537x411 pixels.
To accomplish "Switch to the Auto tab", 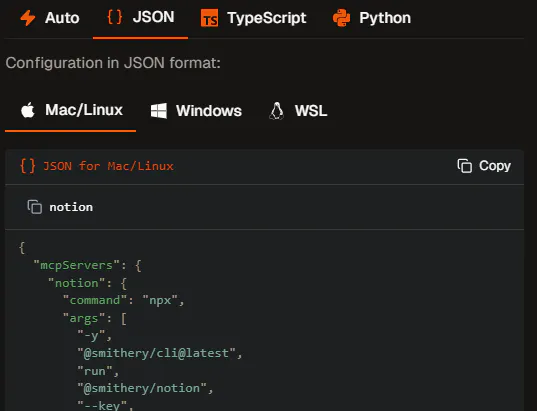I will (x=50, y=18).
